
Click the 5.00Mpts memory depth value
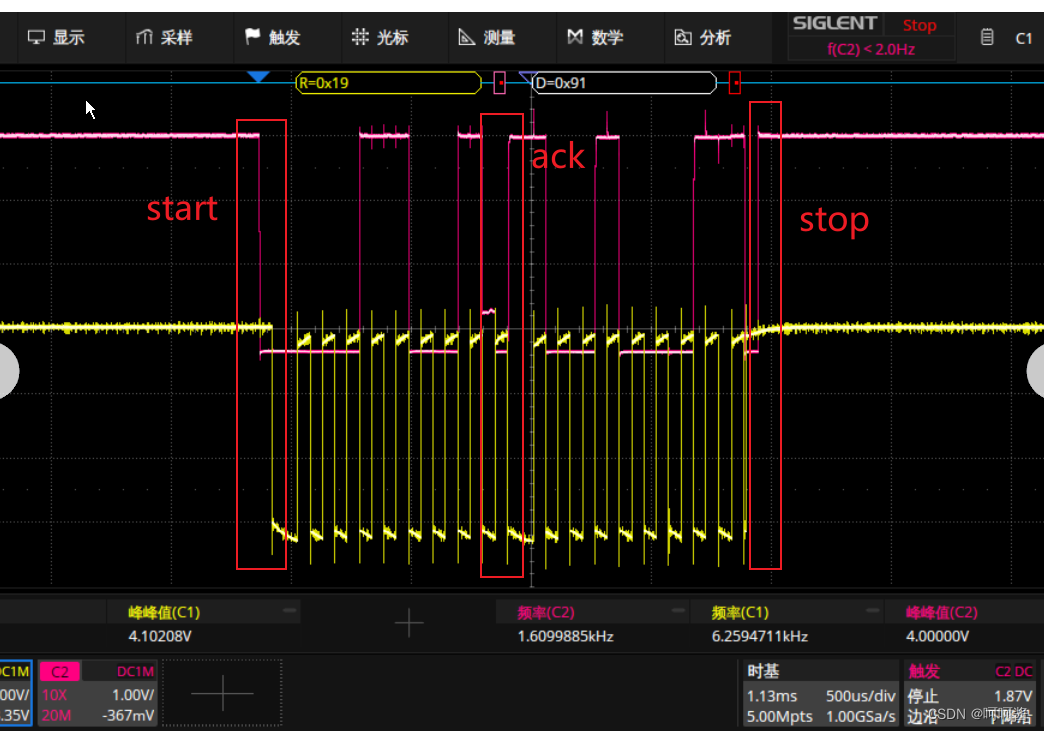pos(779,716)
